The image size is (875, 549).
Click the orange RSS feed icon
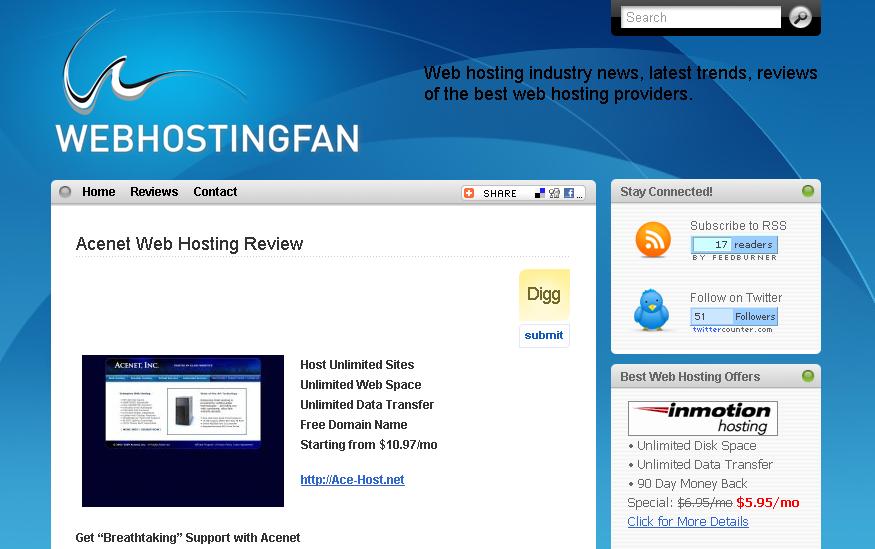click(653, 240)
